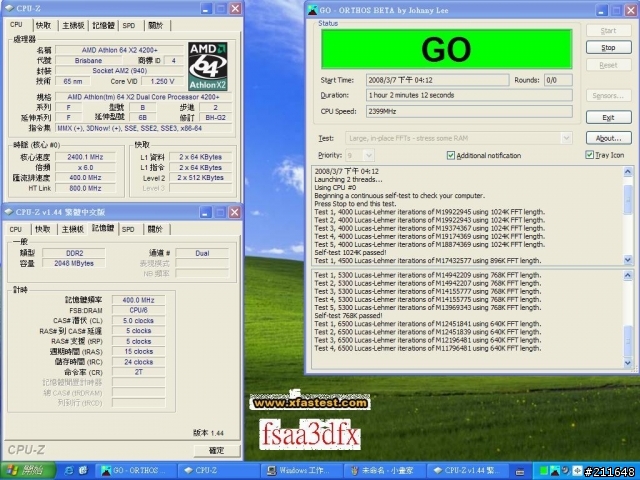Select 主機板 tab in top CPU-Z window

tap(73, 25)
